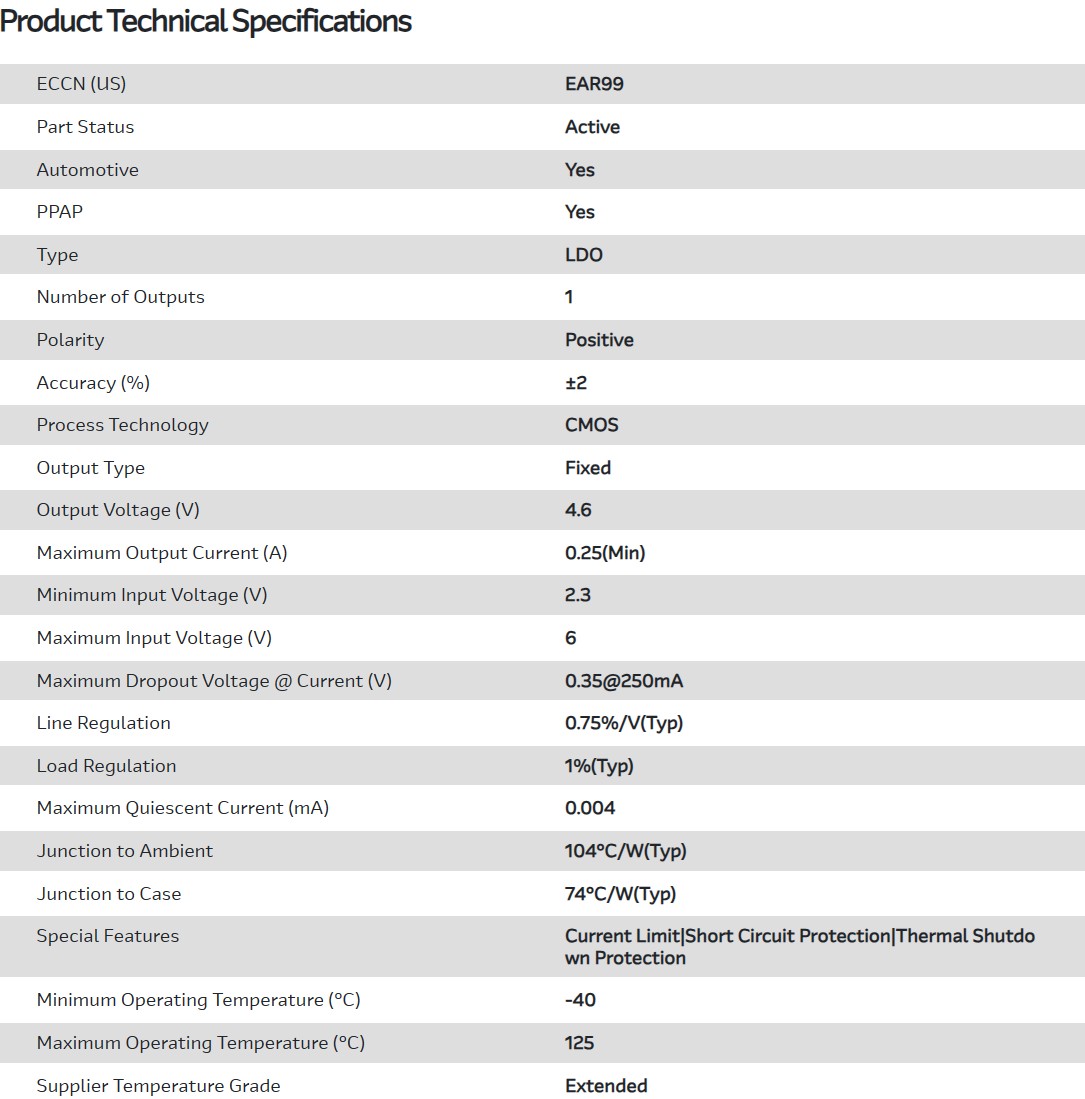Click the PPAP row label
The height and width of the screenshot is (1099, 1085).
[60, 212]
